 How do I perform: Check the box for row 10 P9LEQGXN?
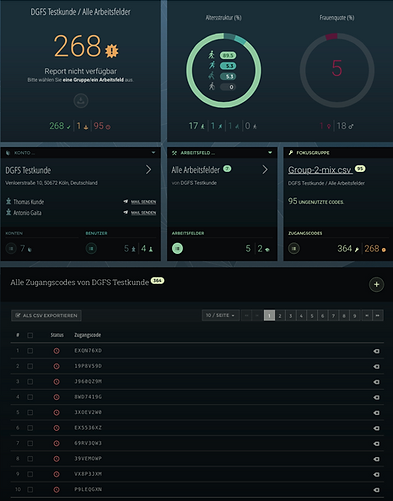click(30, 489)
